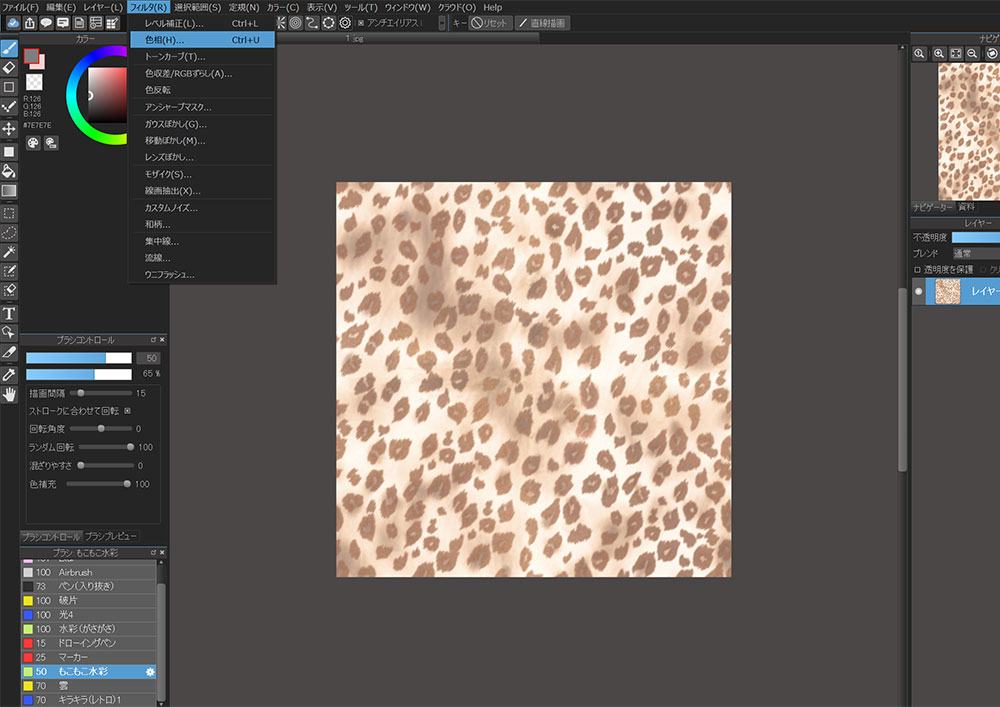Pick the Magic Wand selection tool

9,251
